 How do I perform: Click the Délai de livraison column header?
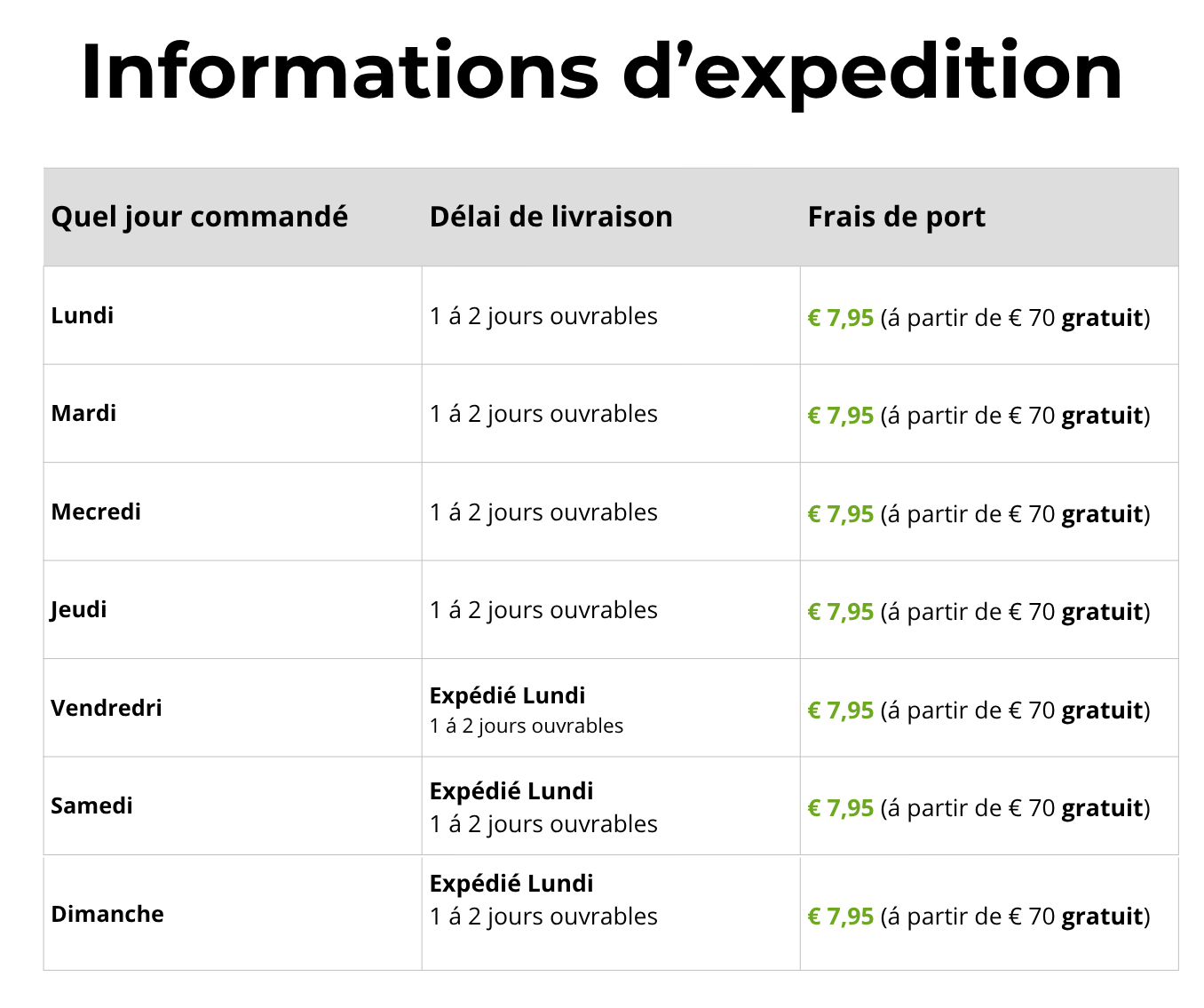click(x=551, y=217)
